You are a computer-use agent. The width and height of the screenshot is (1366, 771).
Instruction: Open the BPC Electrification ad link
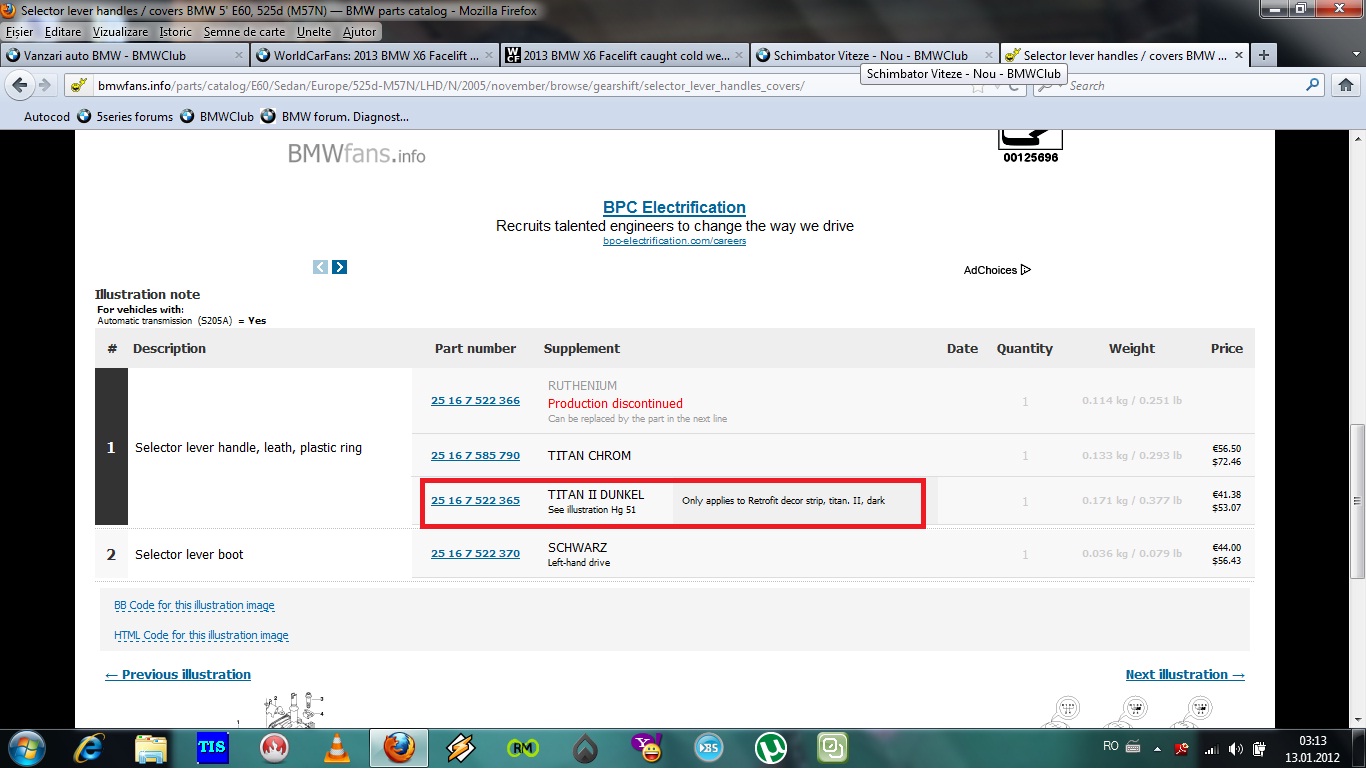click(674, 208)
